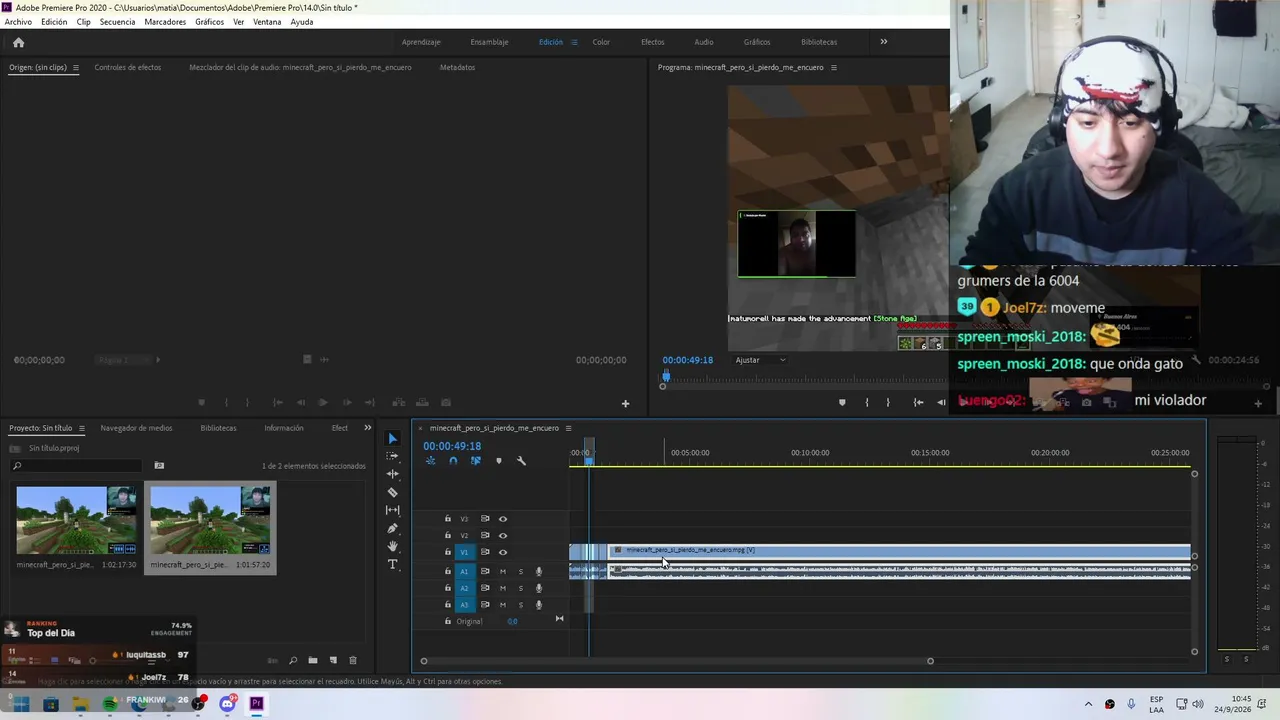Solo audio track A2

(520, 588)
